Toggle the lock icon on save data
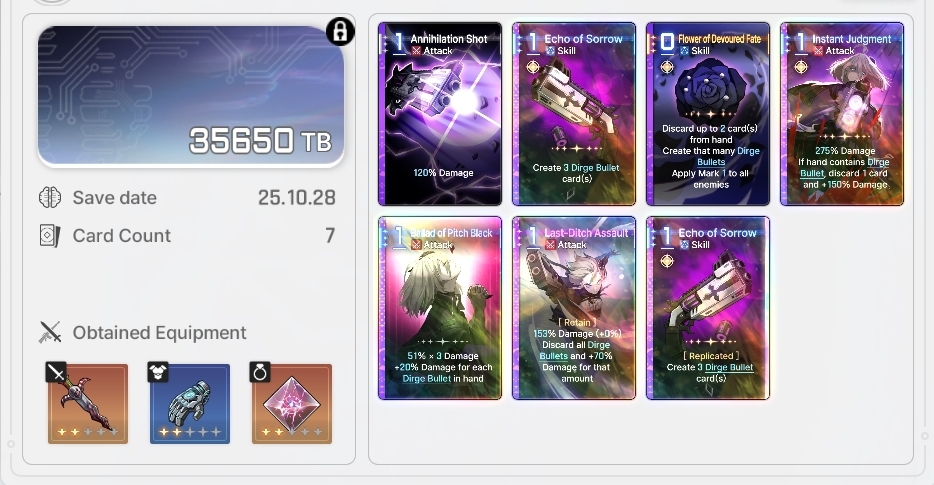Viewport: 934px width, 485px height. pos(340,32)
